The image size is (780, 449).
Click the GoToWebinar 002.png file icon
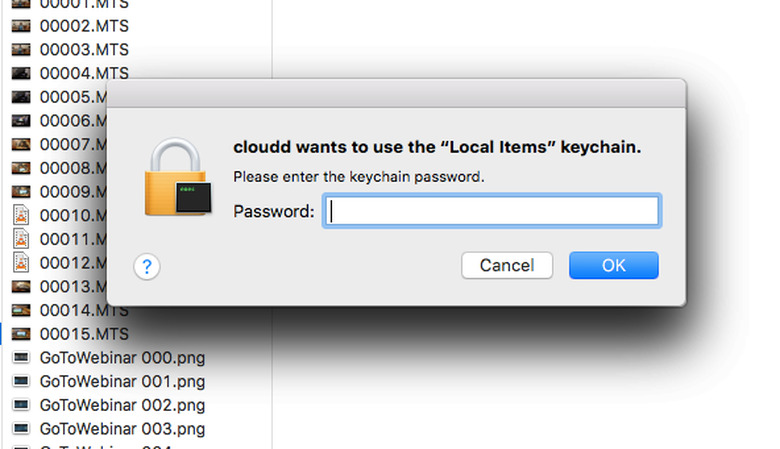tap(21, 406)
